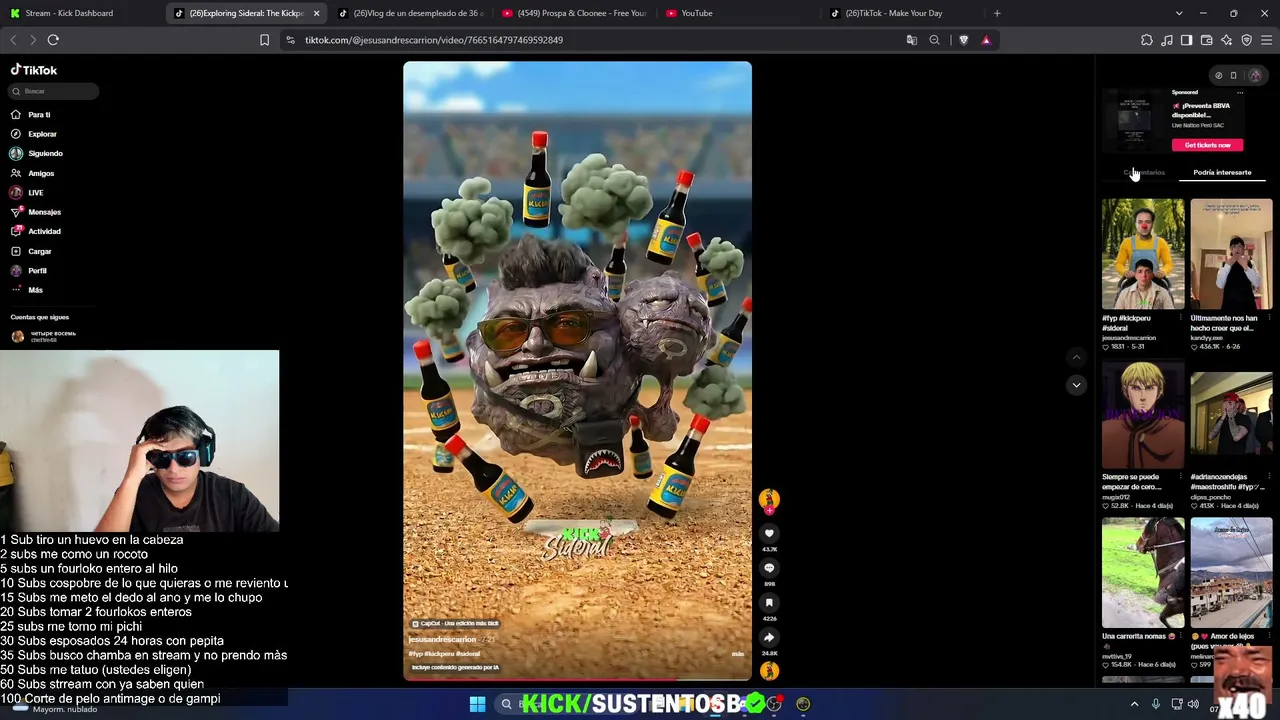1280x720 pixels.
Task: Go to the previous video arrow
Action: (1076, 357)
